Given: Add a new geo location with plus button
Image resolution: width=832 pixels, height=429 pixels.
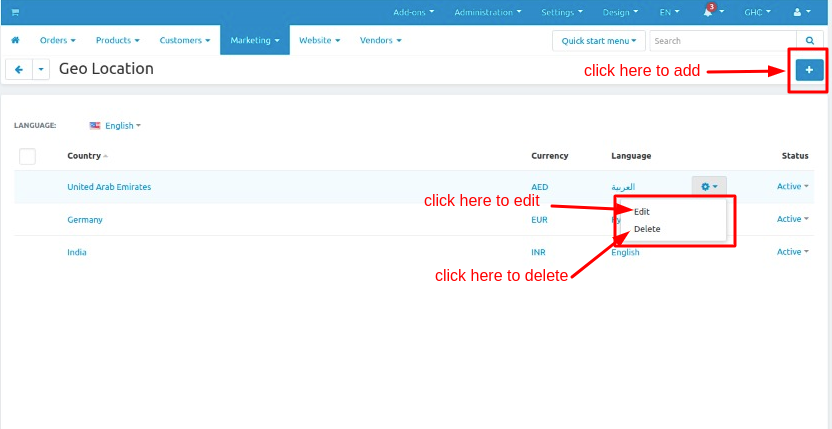Looking at the screenshot, I should [809, 70].
